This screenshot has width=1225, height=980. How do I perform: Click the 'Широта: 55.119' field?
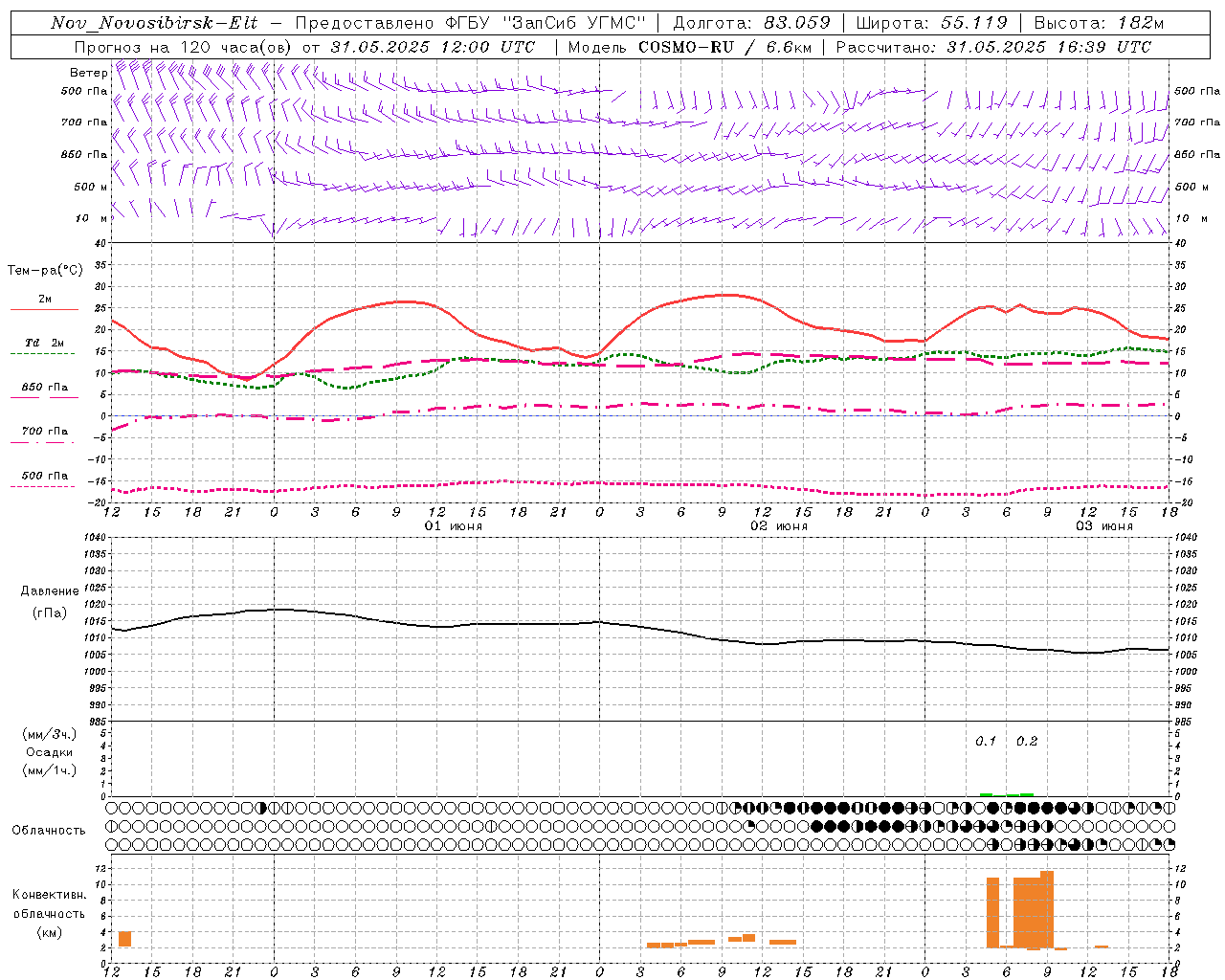[931, 23]
